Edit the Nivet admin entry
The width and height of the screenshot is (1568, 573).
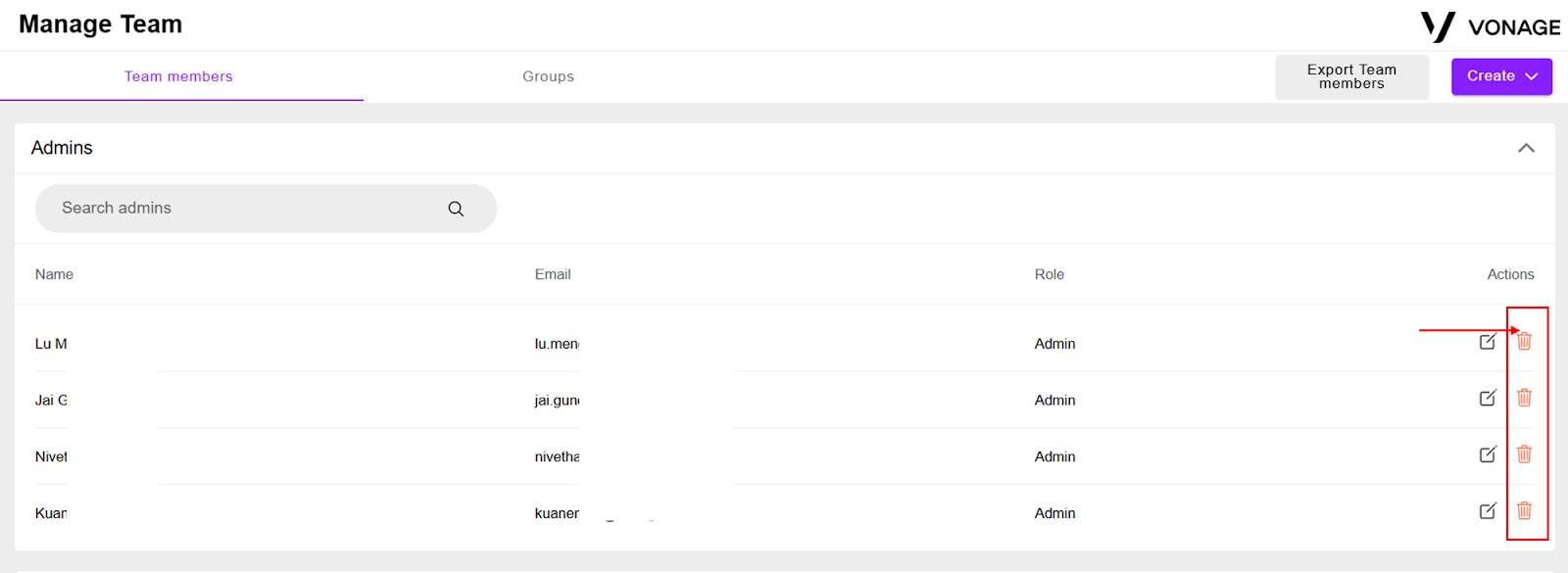(1488, 454)
